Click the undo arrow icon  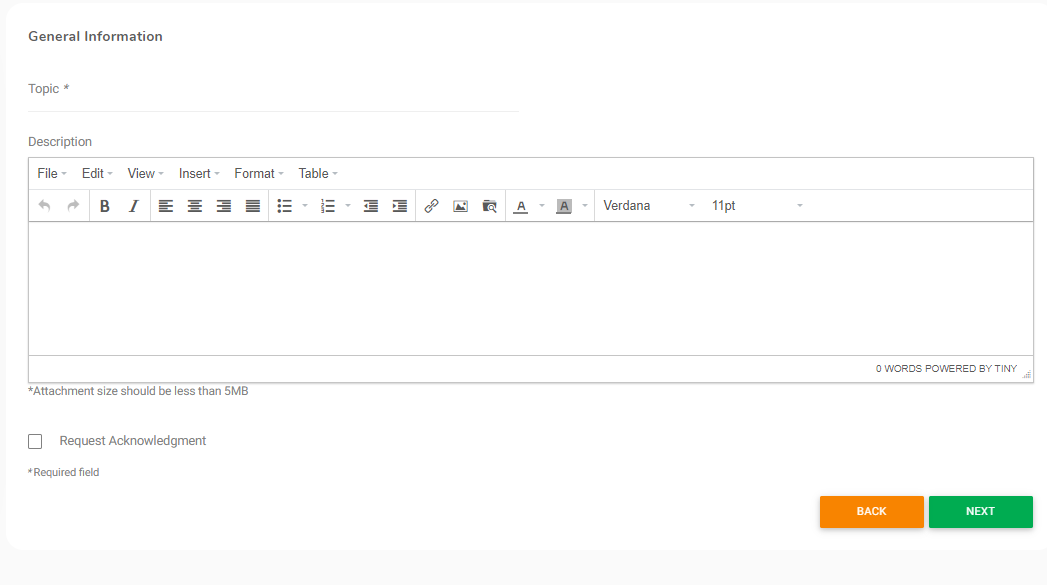(x=44, y=206)
